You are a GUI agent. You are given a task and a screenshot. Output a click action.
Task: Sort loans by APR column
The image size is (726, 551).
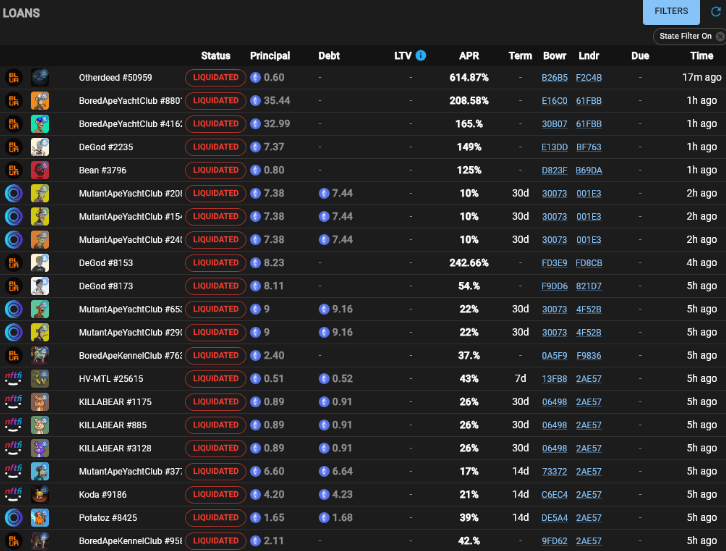(468, 56)
